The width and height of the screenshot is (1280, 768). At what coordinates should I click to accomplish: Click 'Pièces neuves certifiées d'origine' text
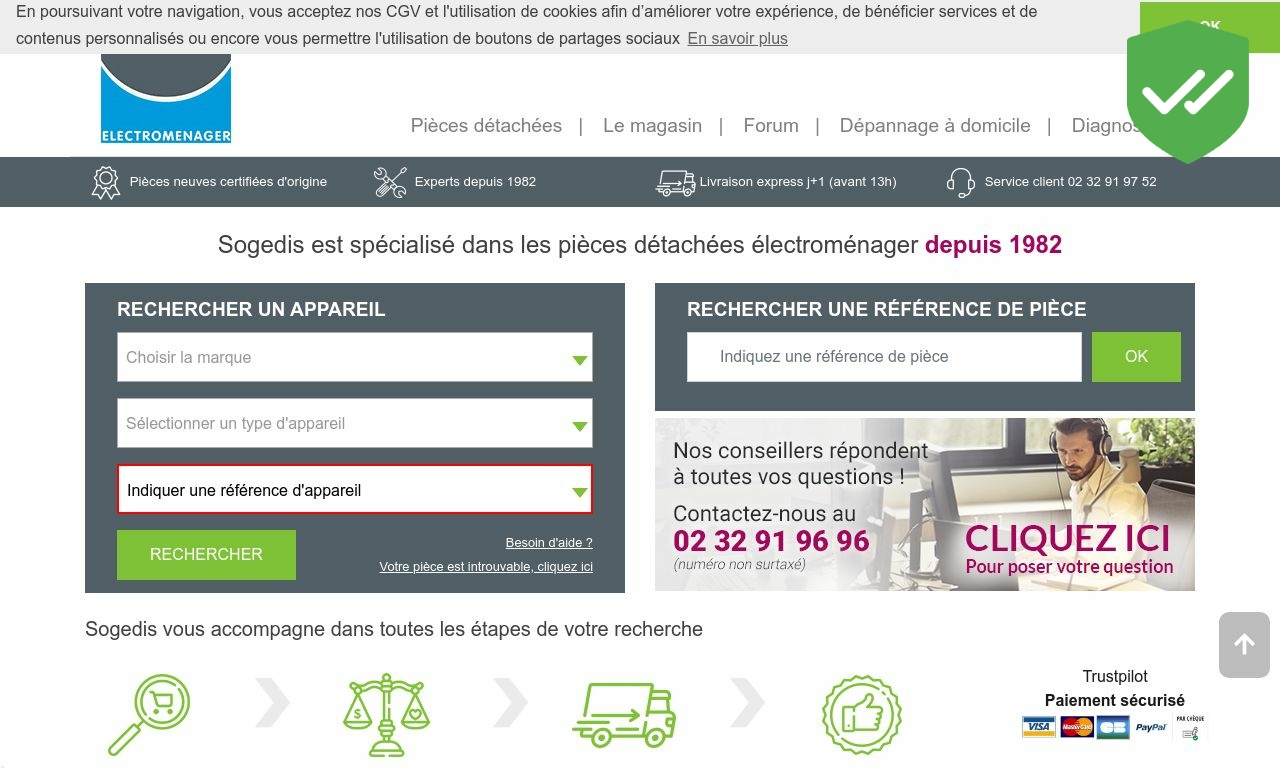228,182
